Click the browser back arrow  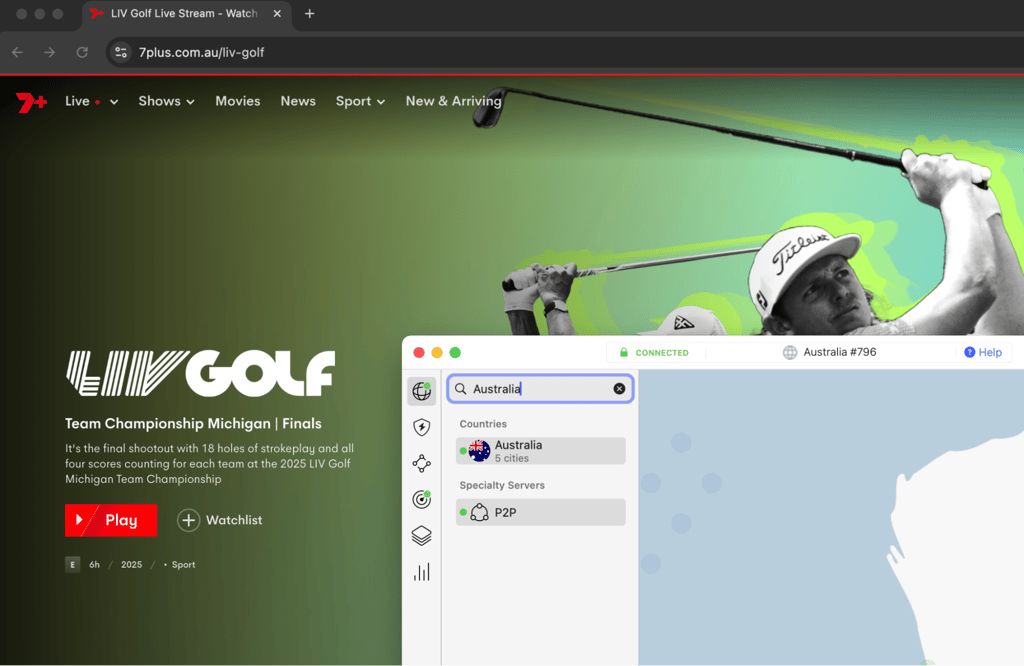pos(18,52)
